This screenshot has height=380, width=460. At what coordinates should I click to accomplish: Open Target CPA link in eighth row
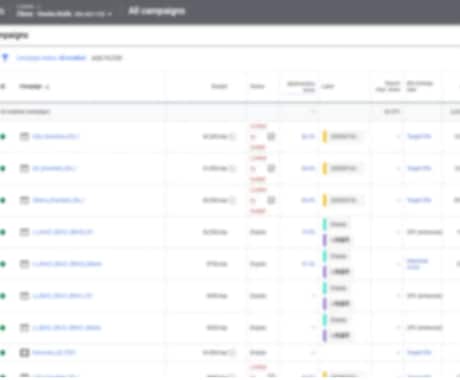point(419,352)
